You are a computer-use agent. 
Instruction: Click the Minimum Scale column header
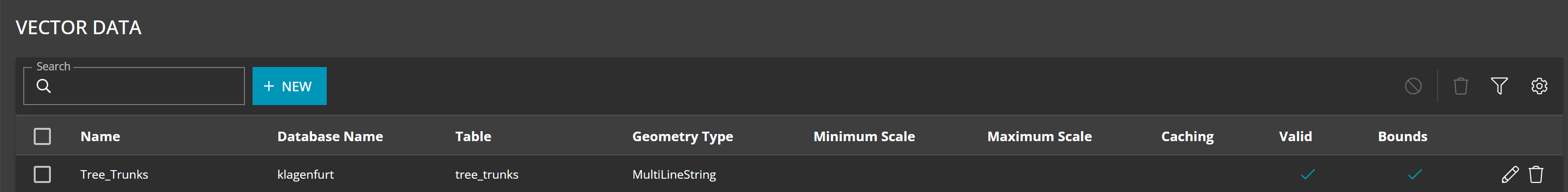pos(864,136)
